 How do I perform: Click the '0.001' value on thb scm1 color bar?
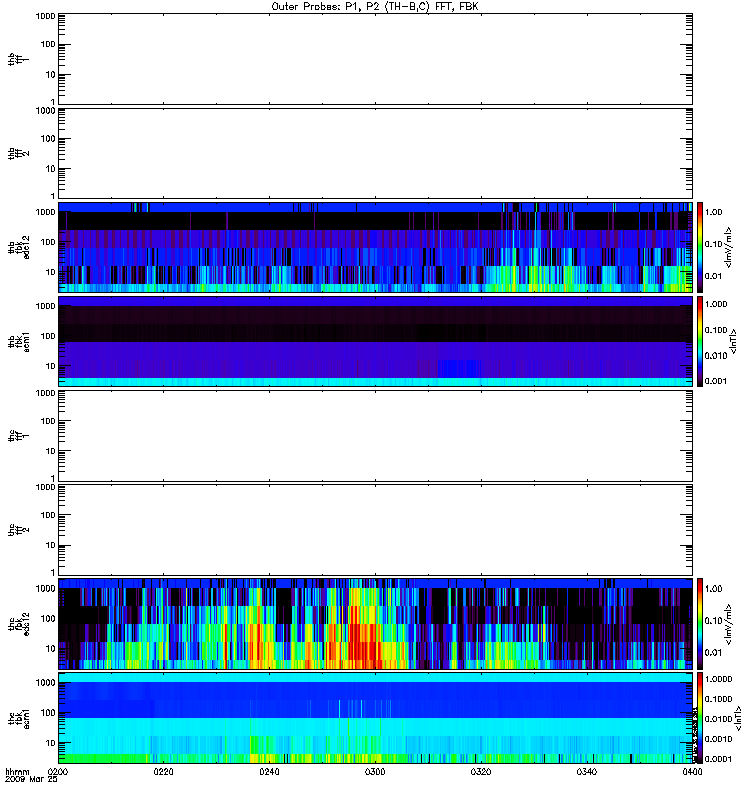coord(716,381)
